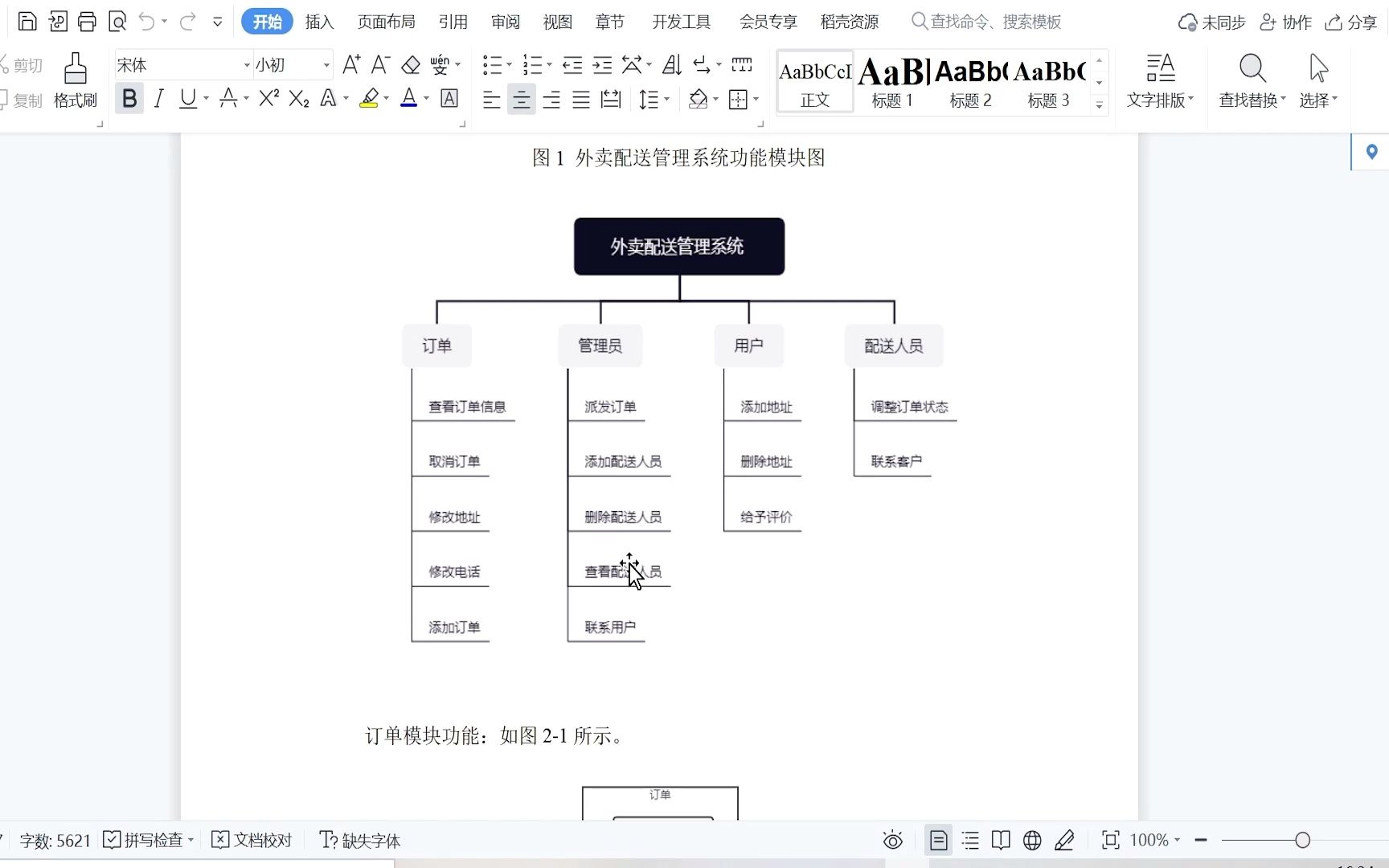Click the Format Painter brush icon
Viewport: 1389px width, 868px height.
(76, 69)
